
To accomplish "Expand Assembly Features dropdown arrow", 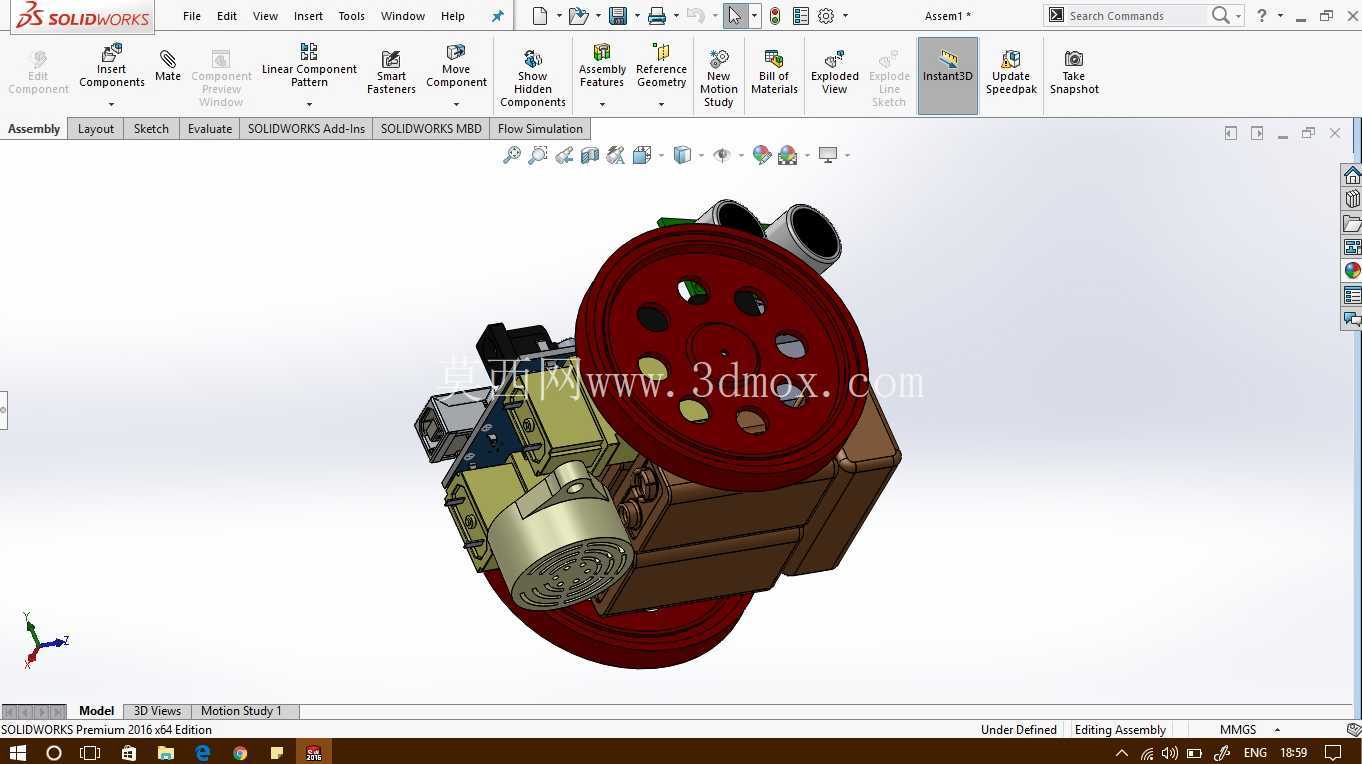I will pos(602,104).
